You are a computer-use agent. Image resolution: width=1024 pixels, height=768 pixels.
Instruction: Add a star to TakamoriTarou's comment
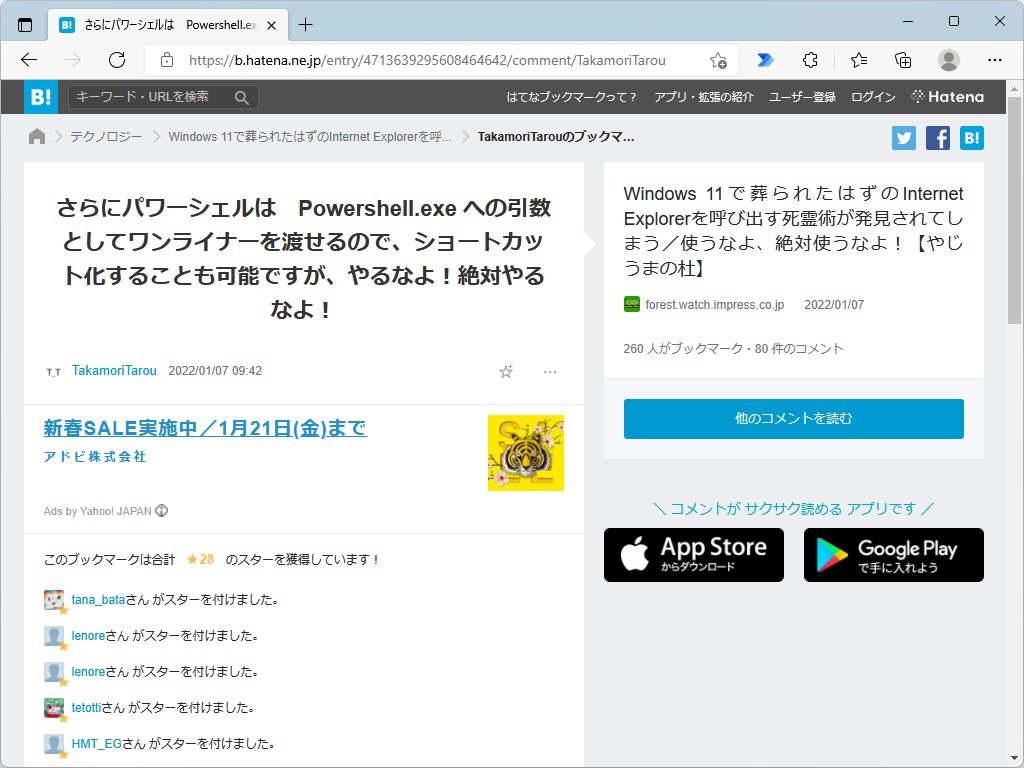[506, 371]
